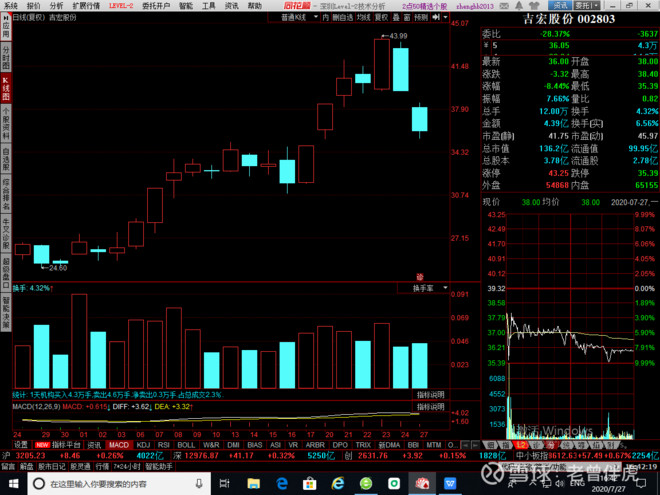Select the KDJ indicator tab
Screen dimensions: 660x495
144,445
